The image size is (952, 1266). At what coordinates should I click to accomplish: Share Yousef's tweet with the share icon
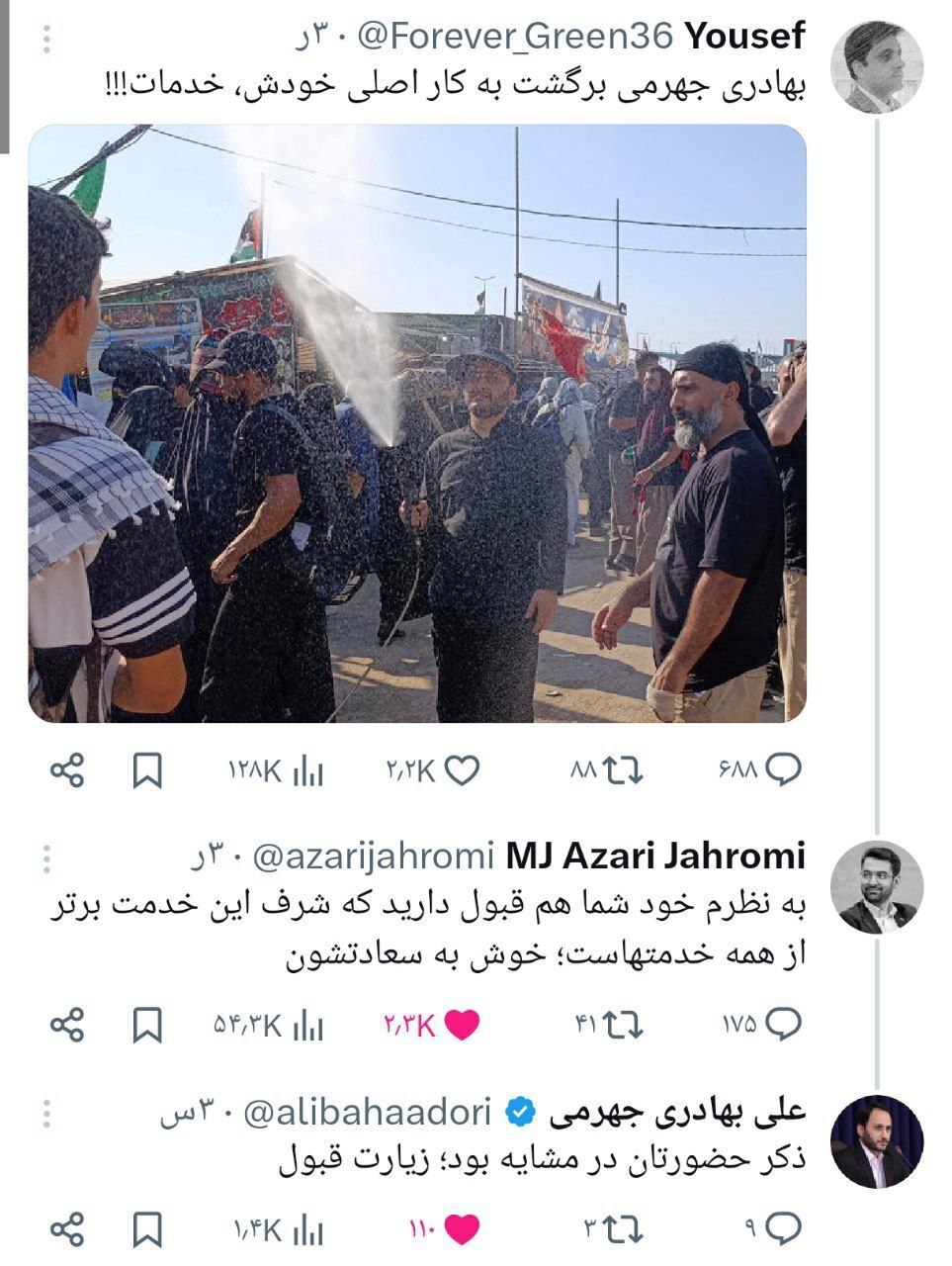[67, 769]
